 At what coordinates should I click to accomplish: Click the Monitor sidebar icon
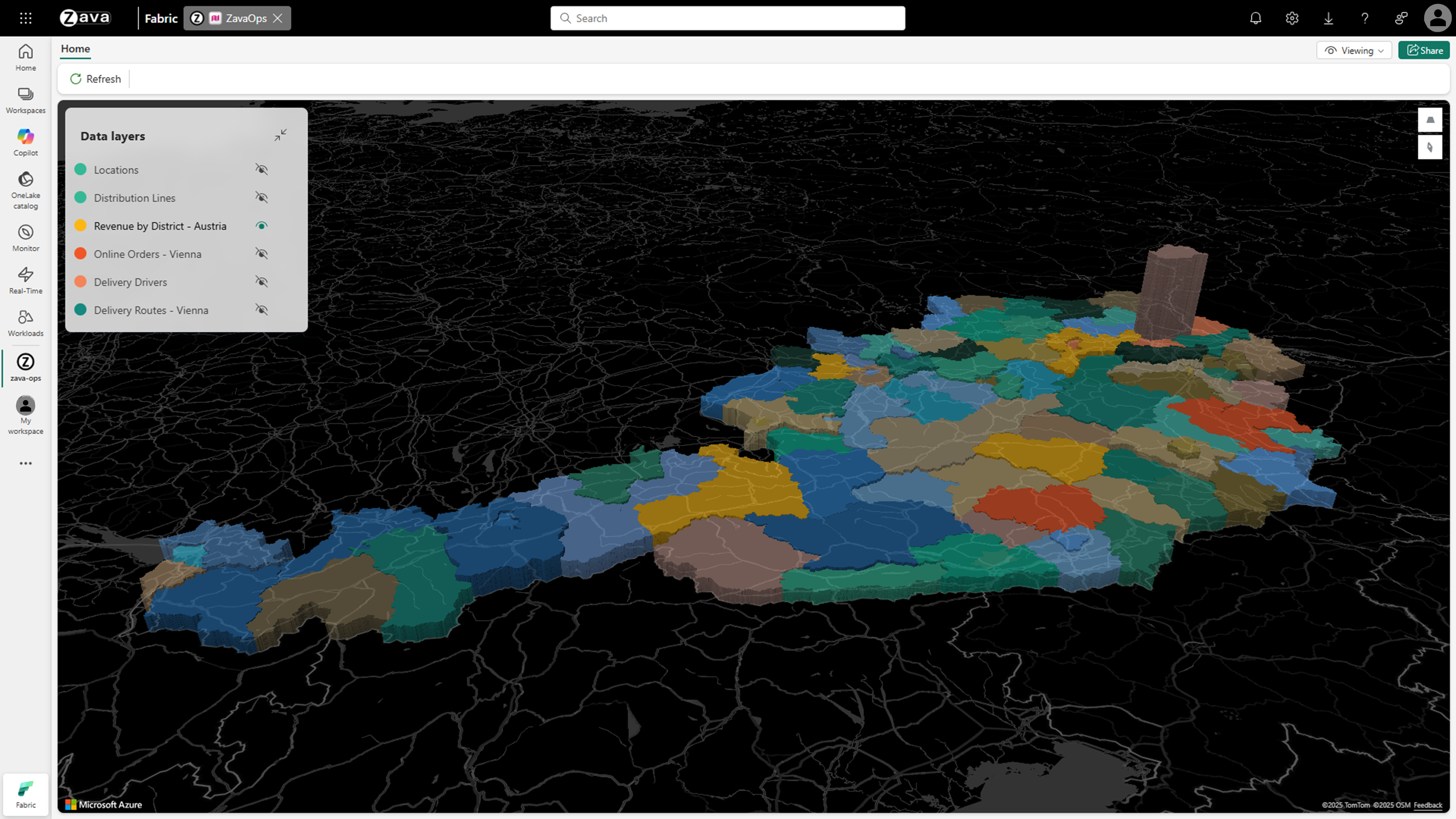tap(25, 238)
